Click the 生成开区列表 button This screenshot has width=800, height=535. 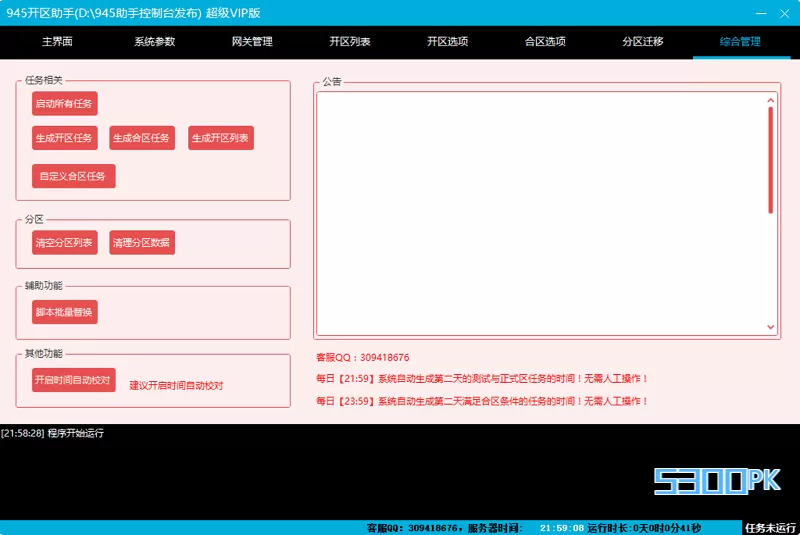click(x=220, y=138)
